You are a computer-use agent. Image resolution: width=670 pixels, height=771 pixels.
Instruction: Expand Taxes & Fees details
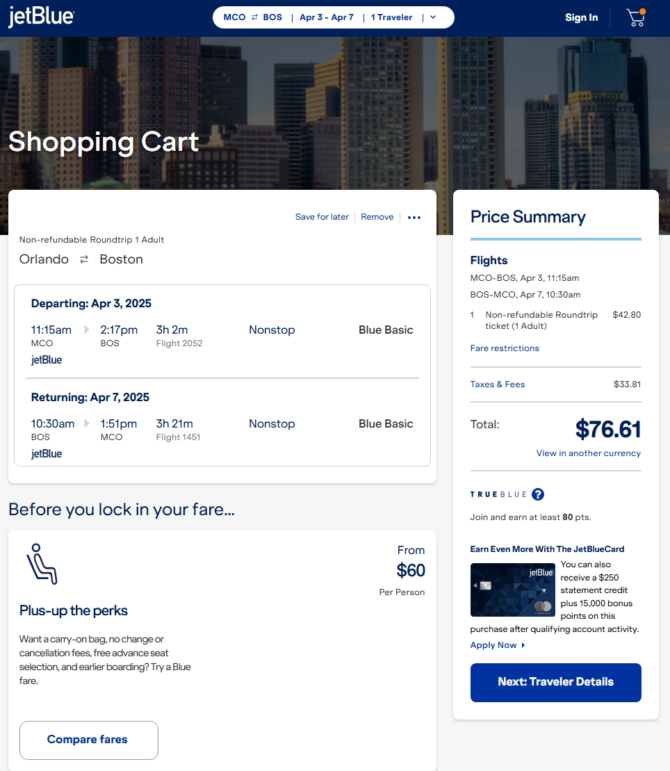pos(497,385)
